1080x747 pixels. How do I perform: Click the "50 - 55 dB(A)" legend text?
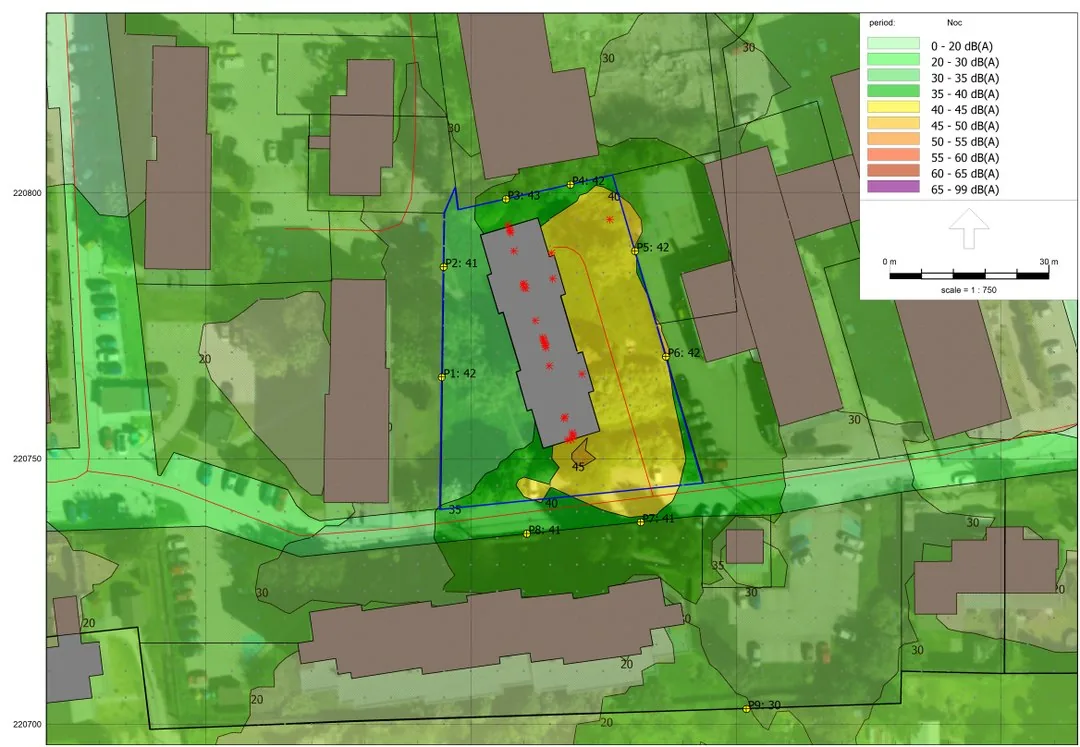pyautogui.click(x=964, y=142)
